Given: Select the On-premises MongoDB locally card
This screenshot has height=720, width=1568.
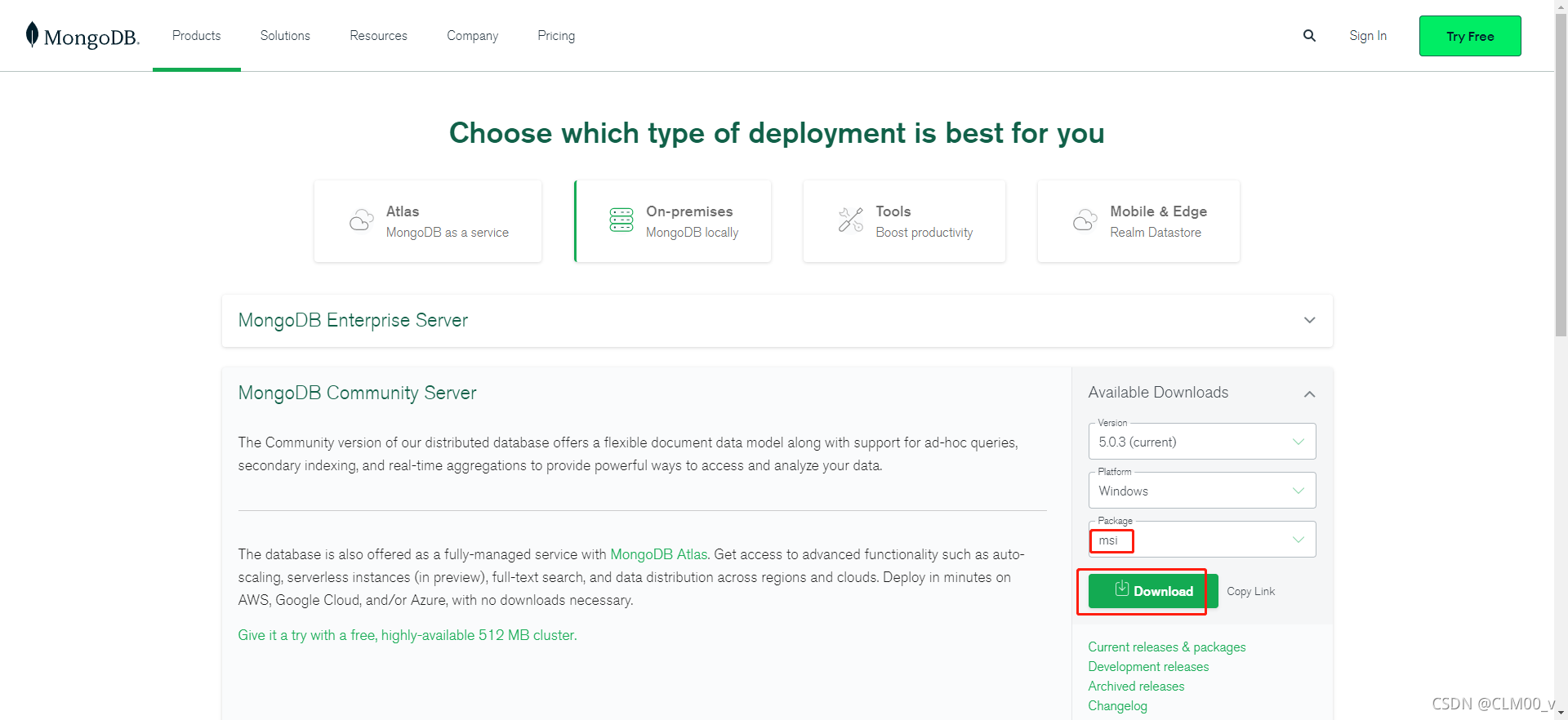Looking at the screenshot, I should [x=673, y=221].
